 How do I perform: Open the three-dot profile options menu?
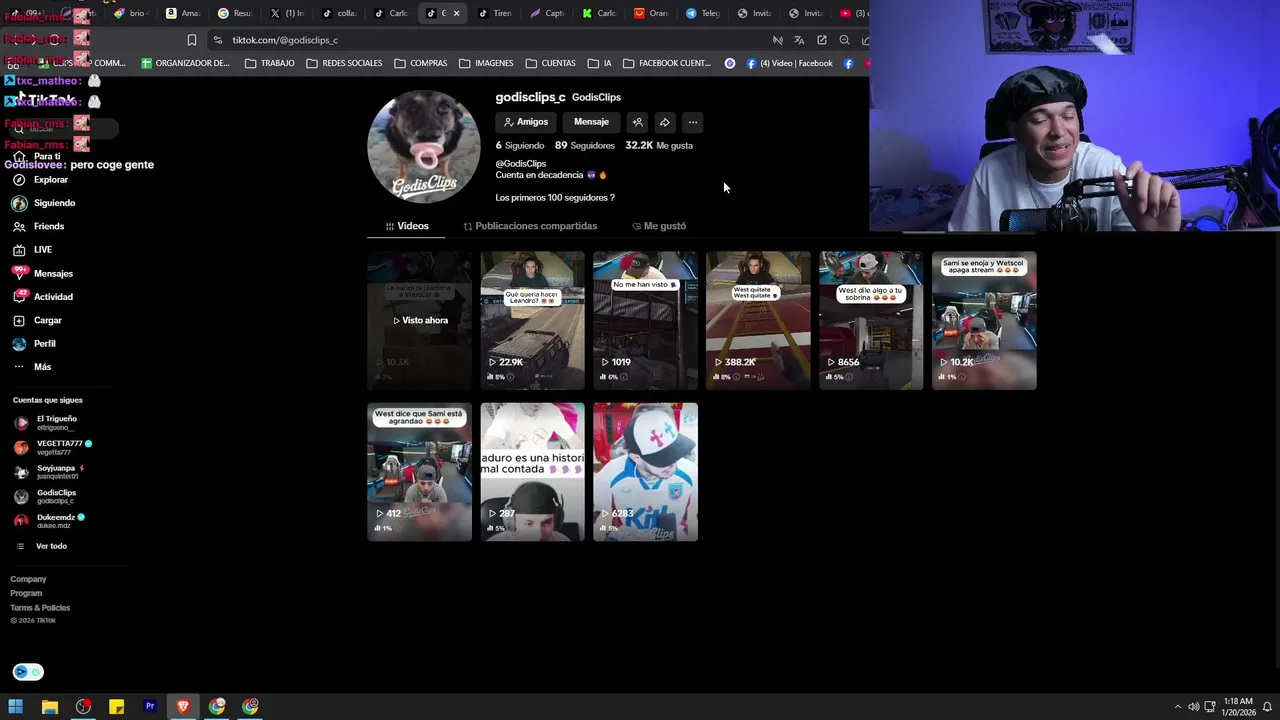click(x=692, y=122)
